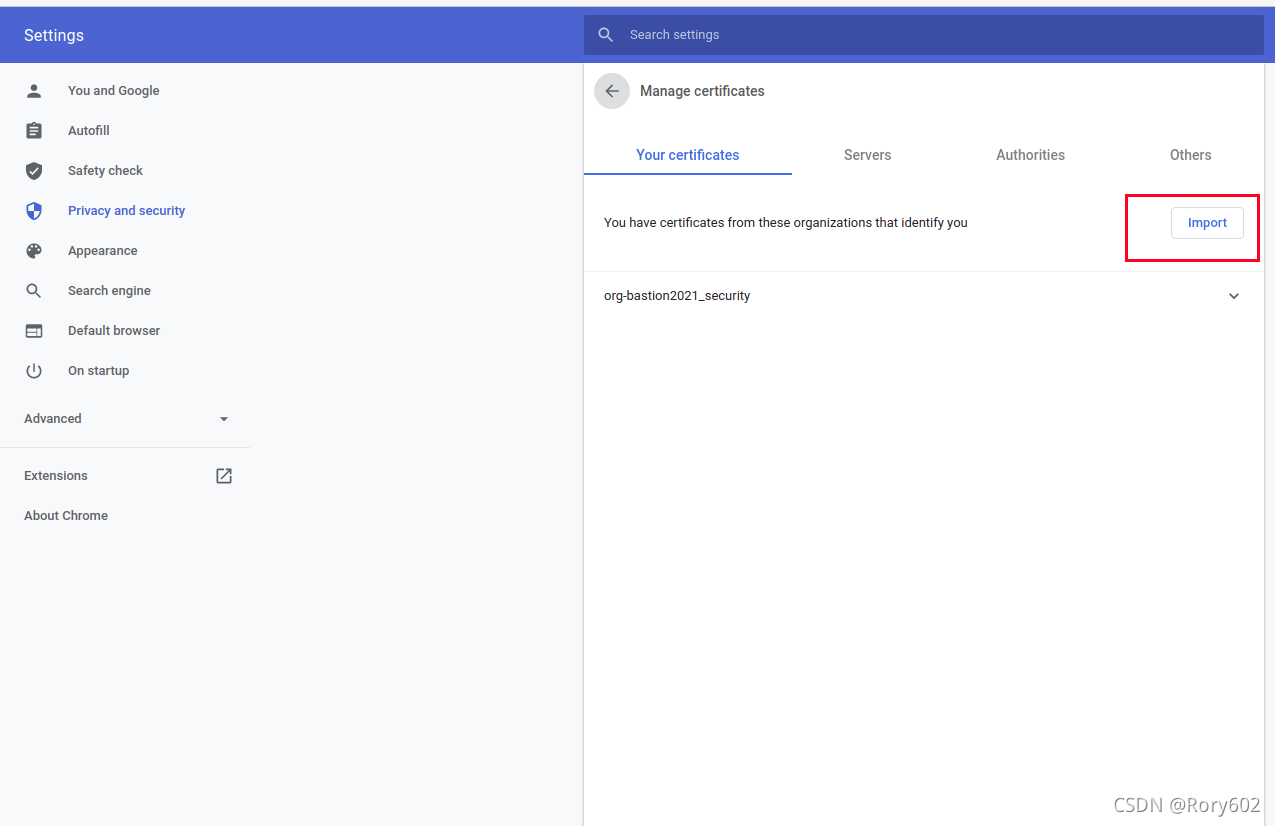1275x826 pixels.
Task: Click the search magnifier in the top bar
Action: (x=605, y=34)
